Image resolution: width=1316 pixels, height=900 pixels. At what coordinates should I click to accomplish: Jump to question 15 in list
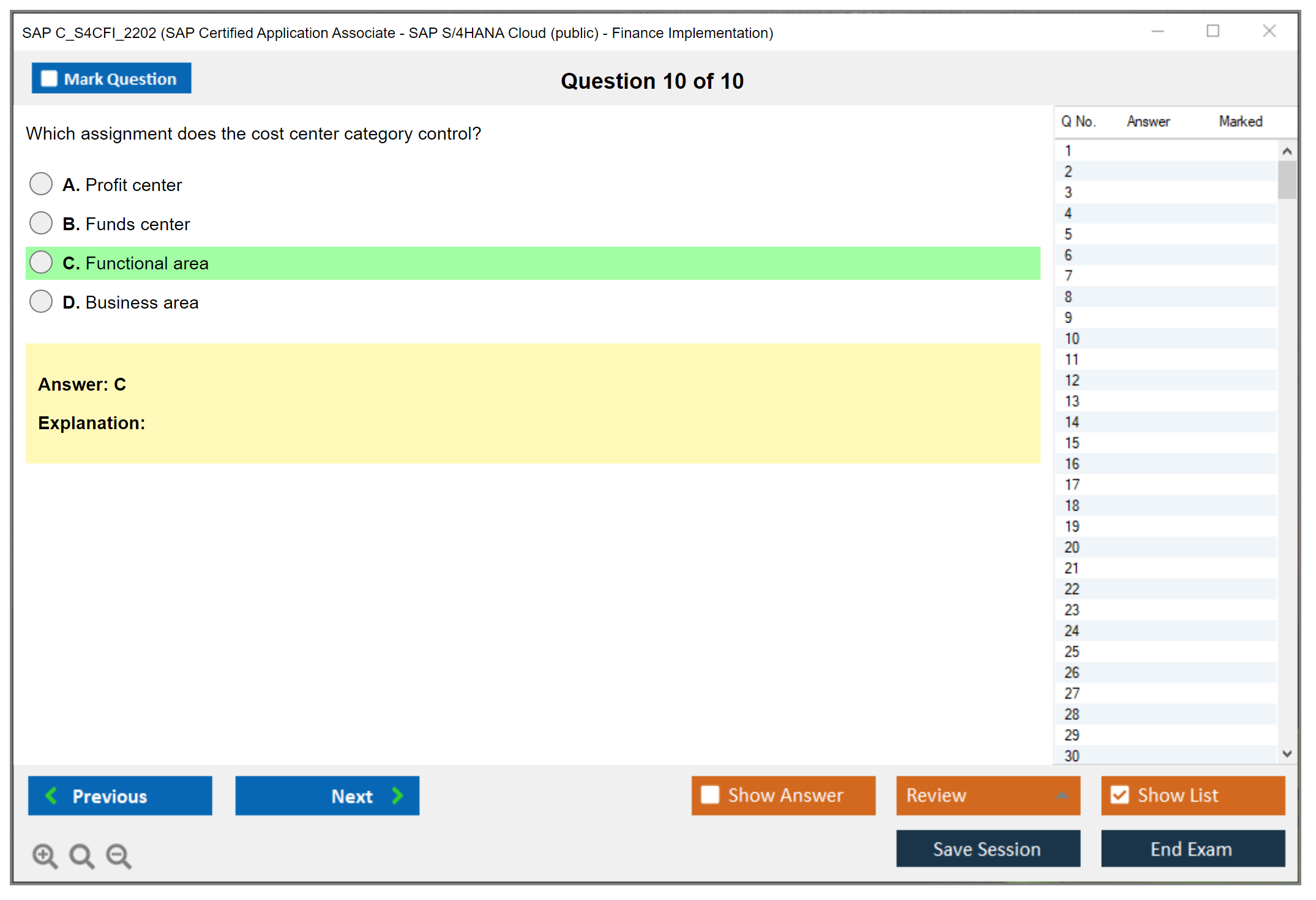pos(1072,443)
